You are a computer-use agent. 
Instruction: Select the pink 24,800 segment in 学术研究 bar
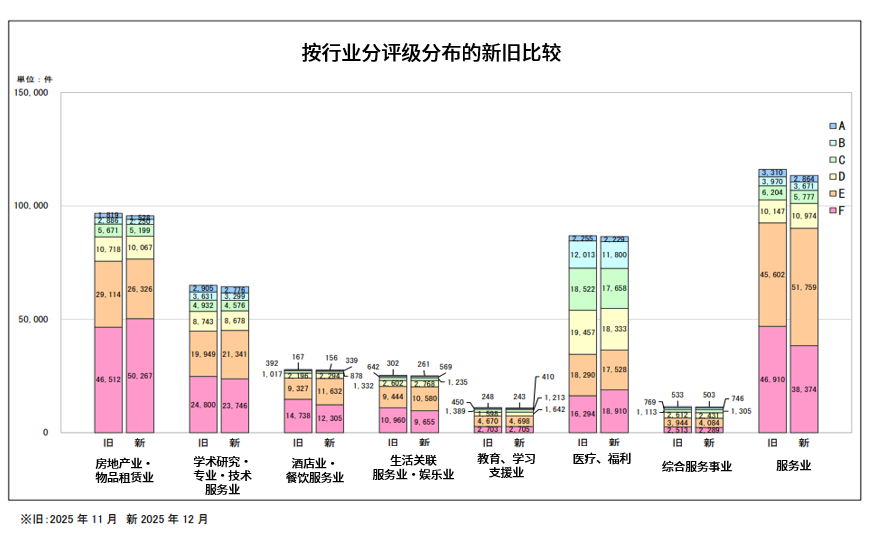203,405
